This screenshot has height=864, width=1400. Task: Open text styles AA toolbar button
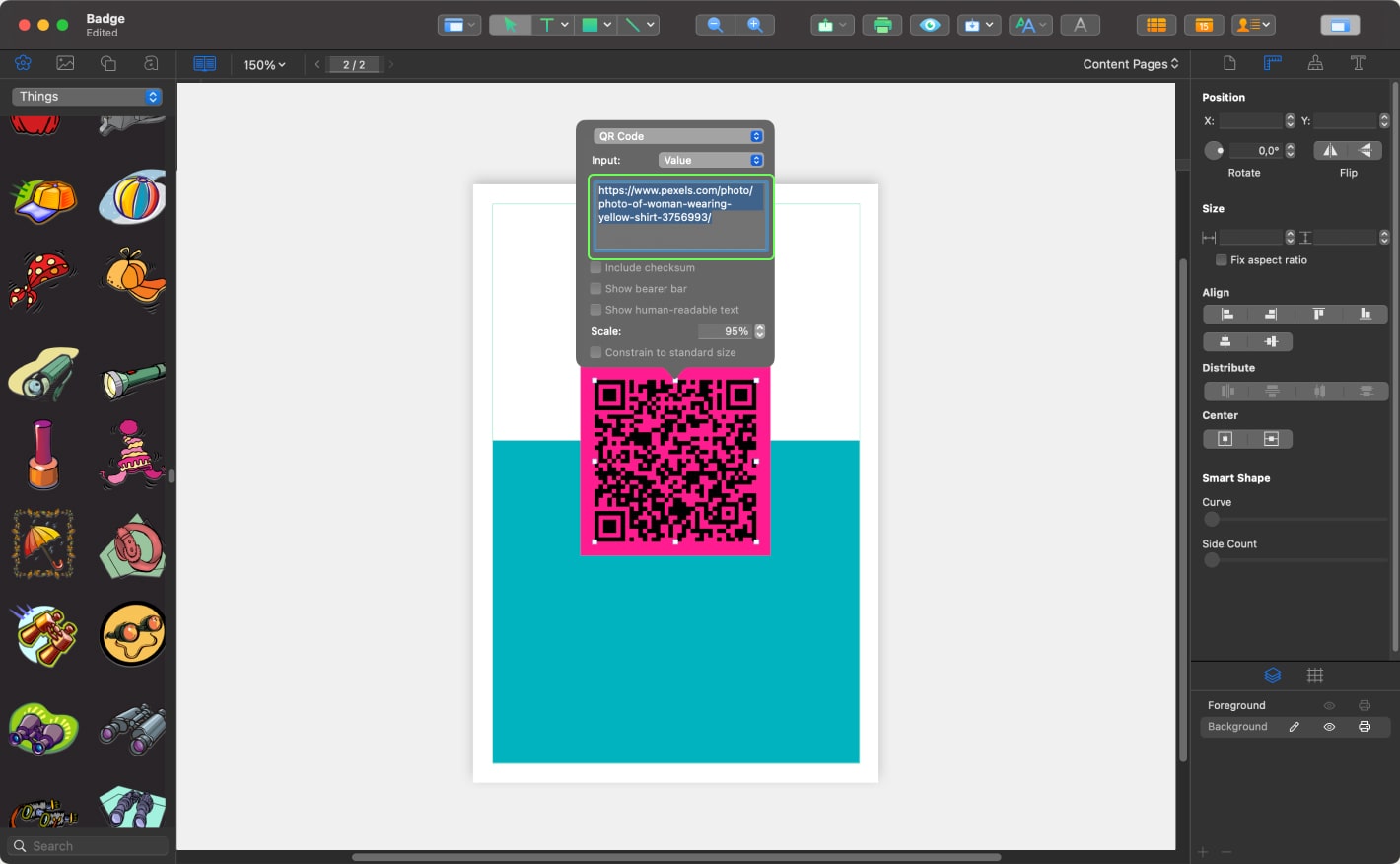pyautogui.click(x=1031, y=25)
